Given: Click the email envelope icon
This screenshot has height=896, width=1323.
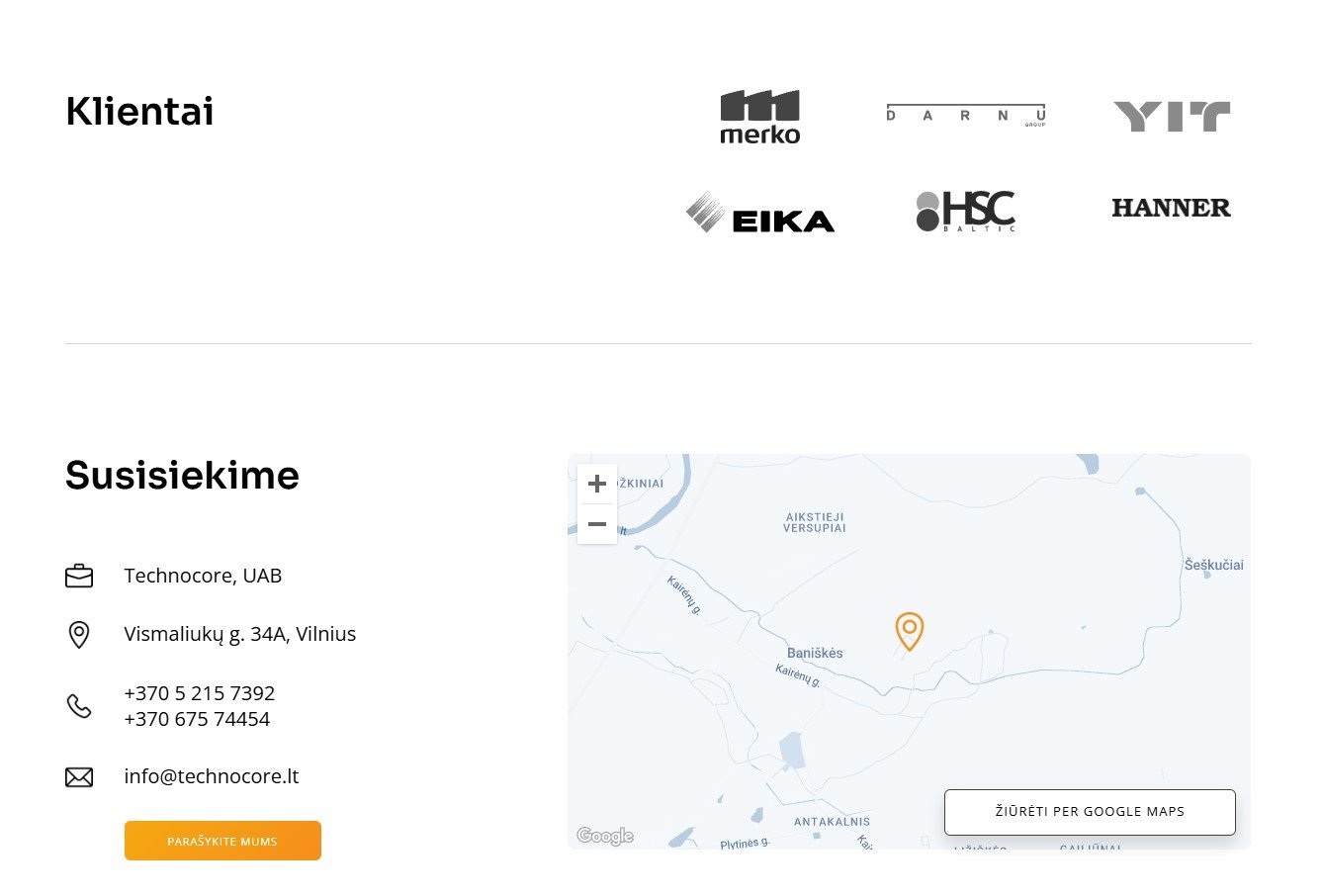Looking at the screenshot, I should pyautogui.click(x=79, y=777).
